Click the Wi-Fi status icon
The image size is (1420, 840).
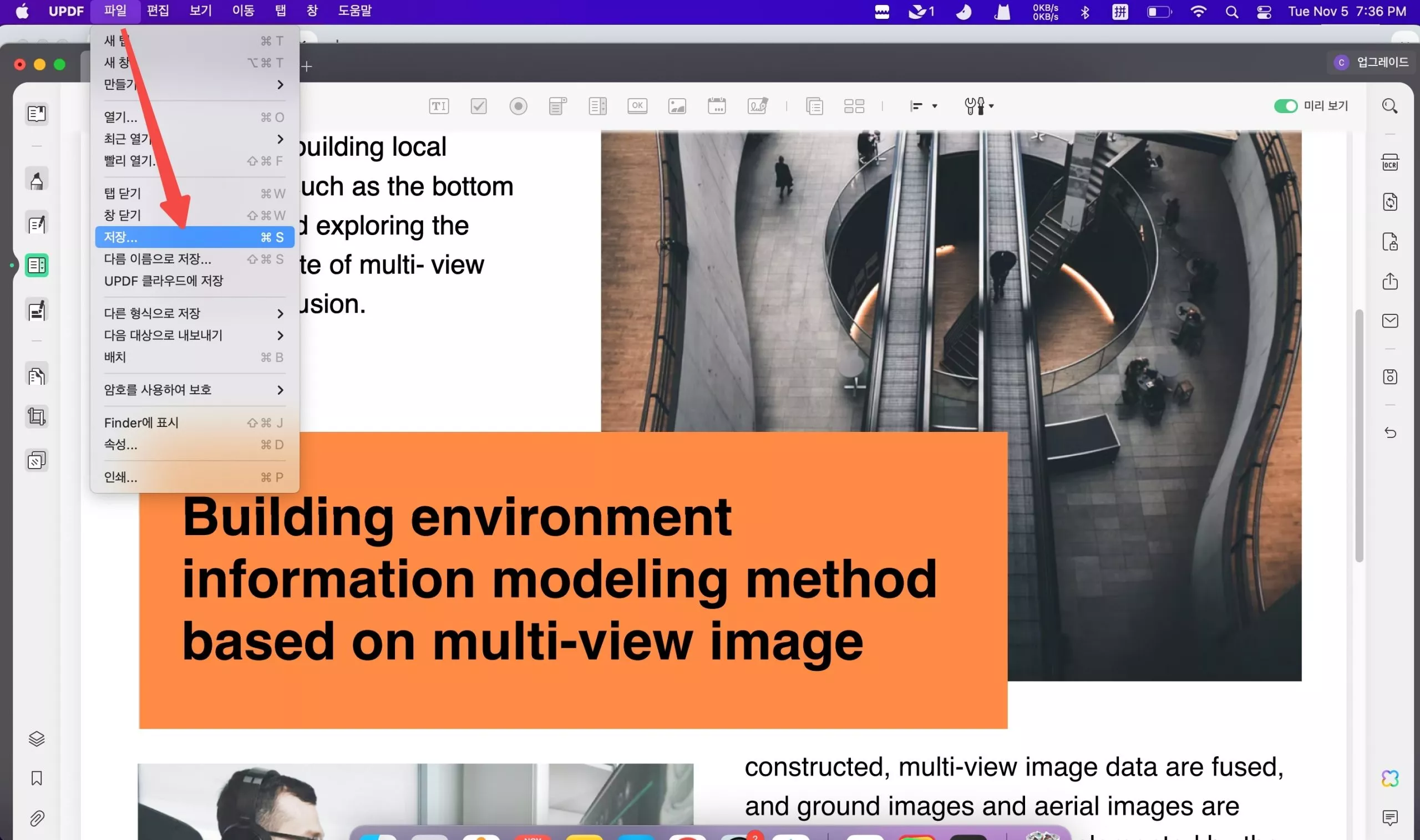[x=1198, y=11]
